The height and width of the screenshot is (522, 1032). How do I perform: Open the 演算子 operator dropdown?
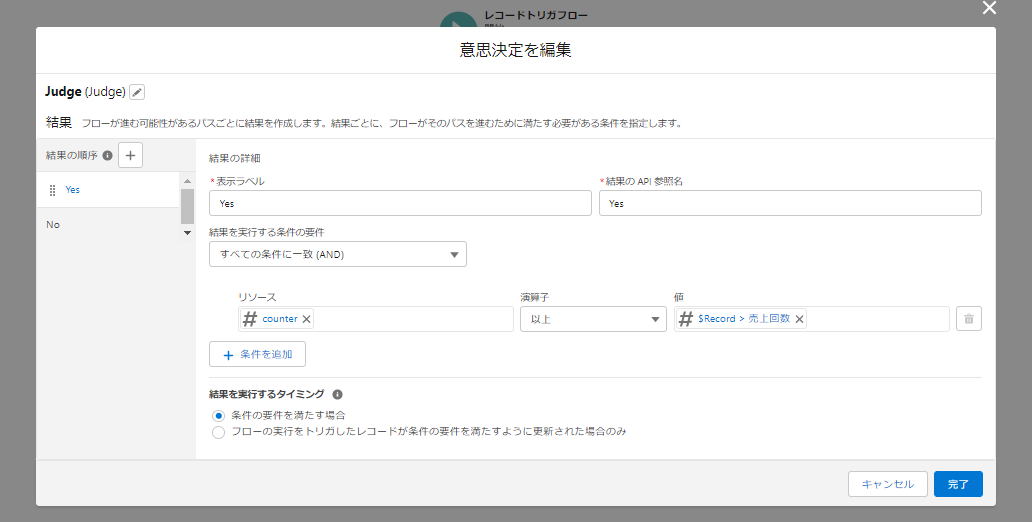pyautogui.click(x=593, y=319)
